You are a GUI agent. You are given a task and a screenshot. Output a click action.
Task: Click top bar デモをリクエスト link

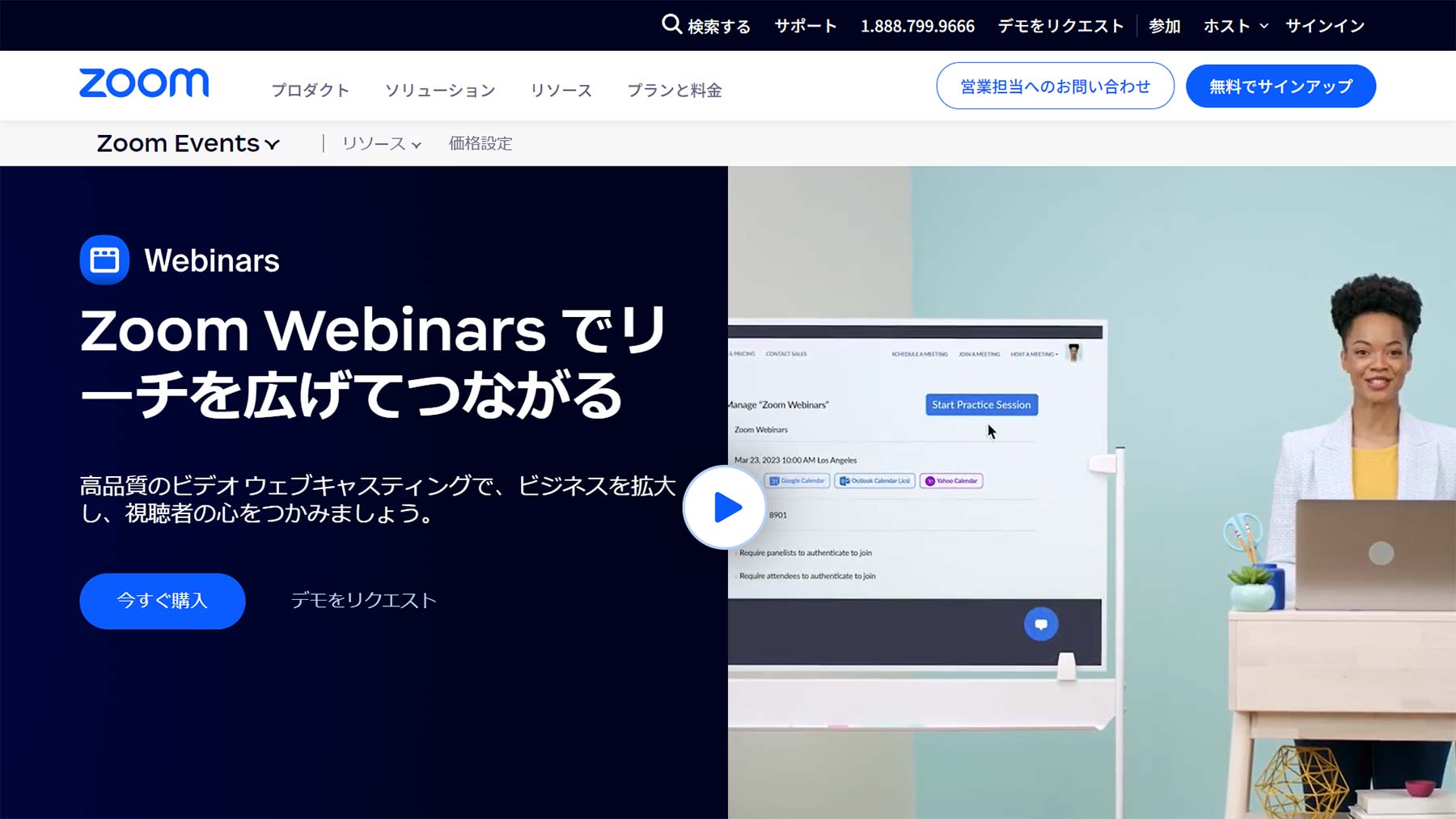click(1060, 26)
